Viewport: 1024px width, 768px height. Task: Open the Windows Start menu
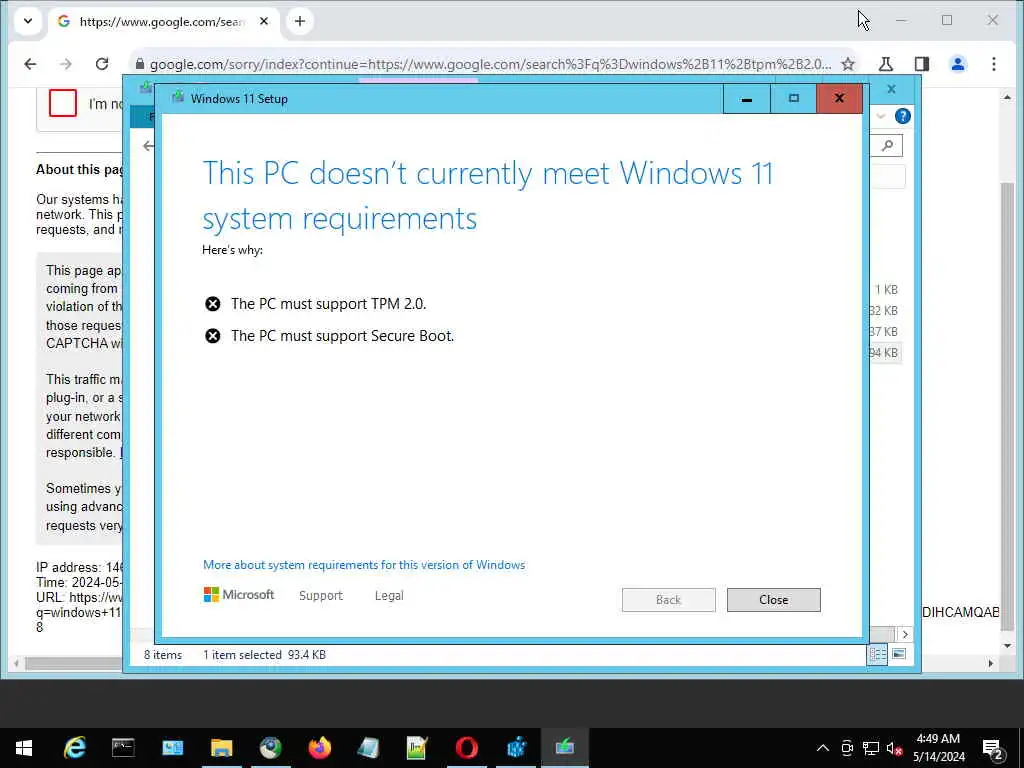[24, 748]
